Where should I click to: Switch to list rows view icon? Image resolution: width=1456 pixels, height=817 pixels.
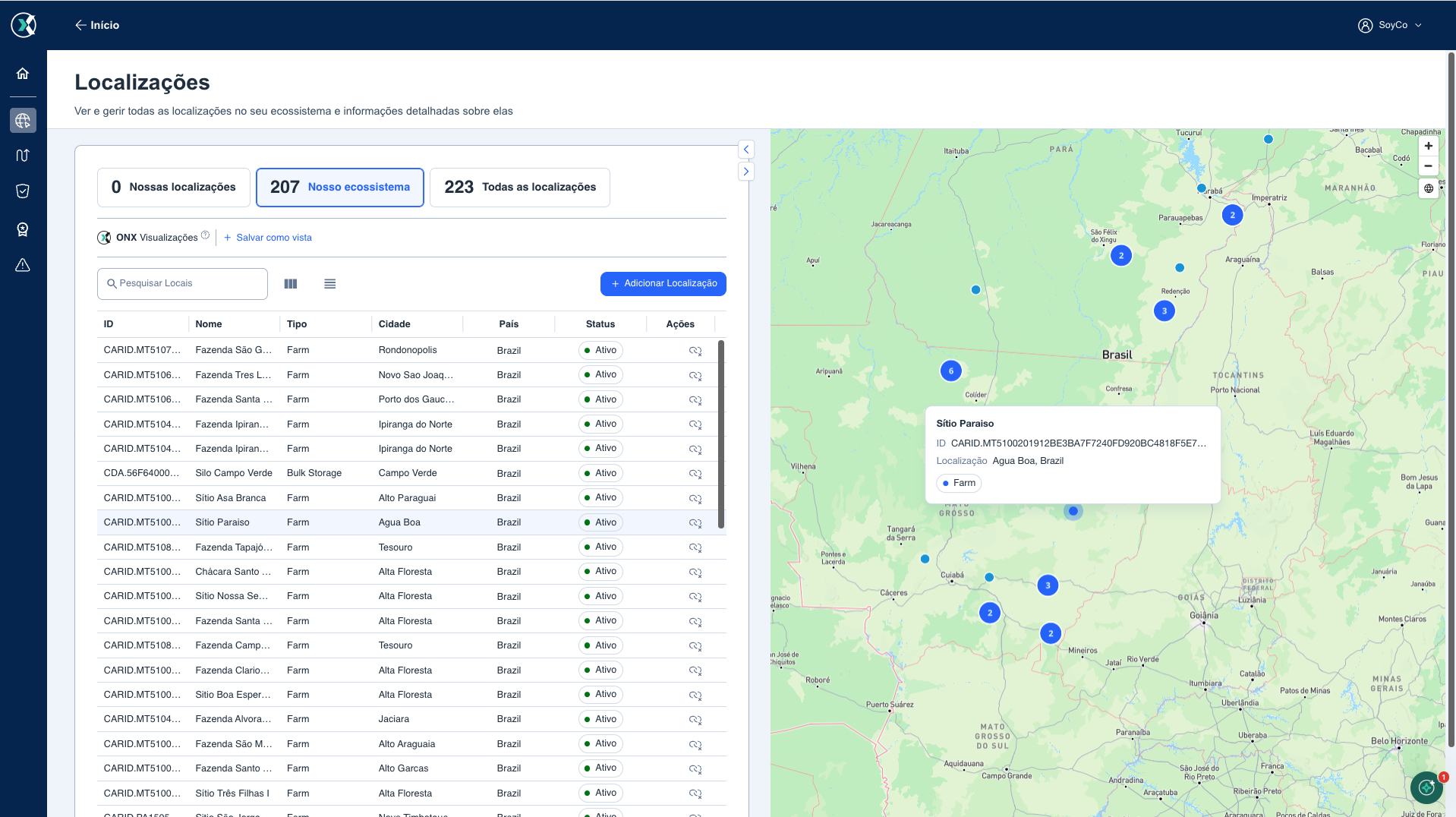(330, 284)
